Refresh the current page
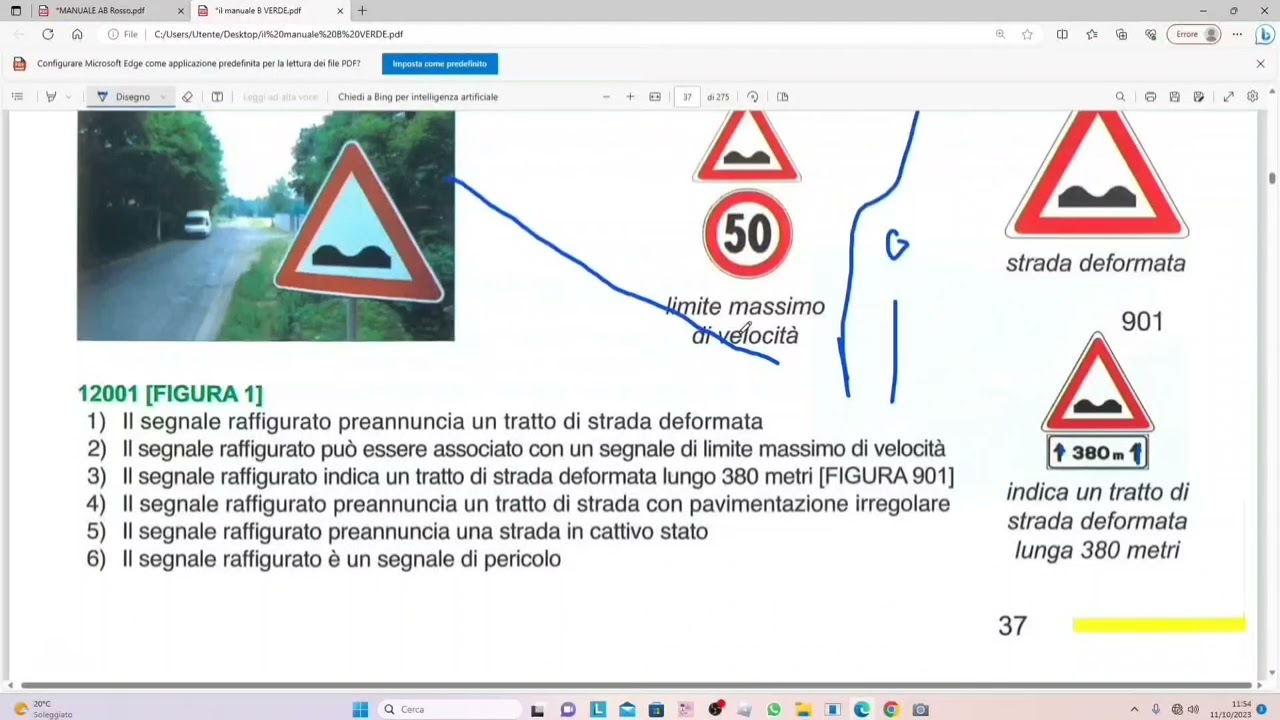The height and width of the screenshot is (720, 1280). point(48,34)
